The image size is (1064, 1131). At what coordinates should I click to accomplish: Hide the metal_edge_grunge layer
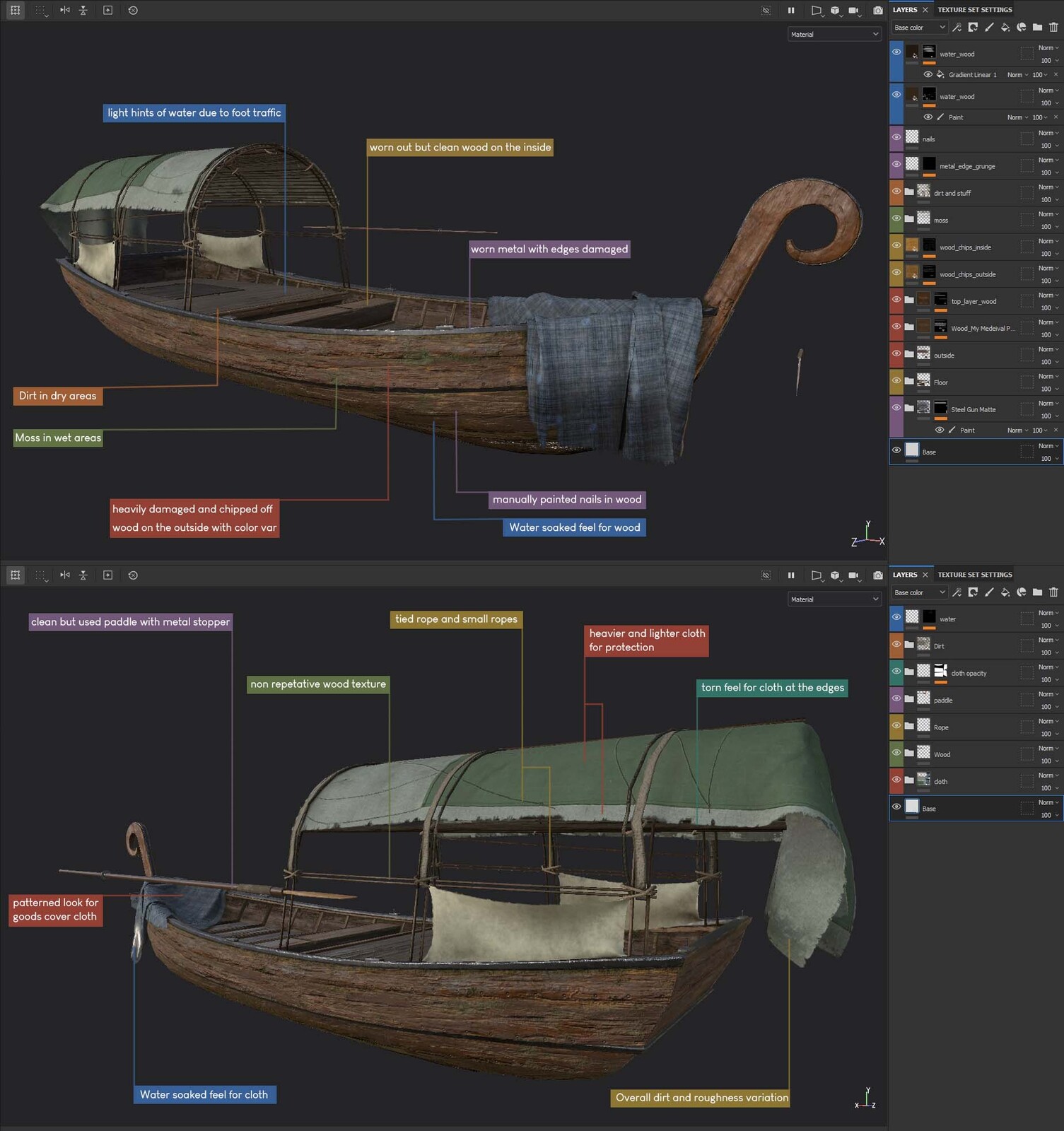[896, 164]
